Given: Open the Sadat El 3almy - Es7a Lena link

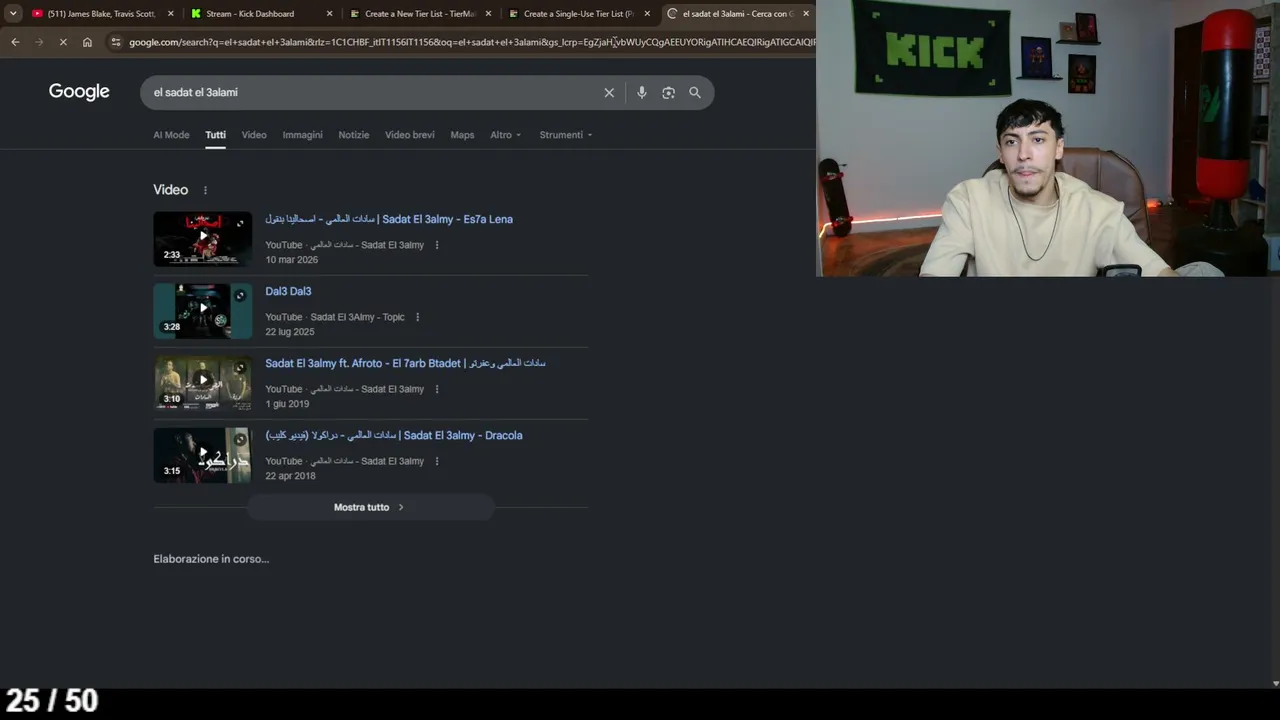Looking at the screenshot, I should tap(389, 219).
